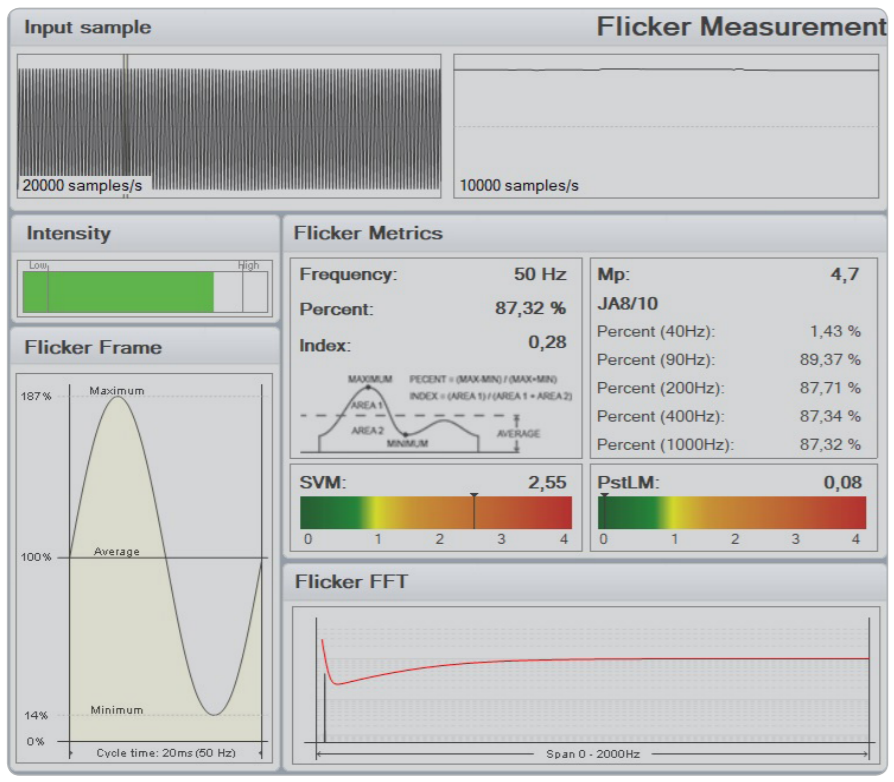Click the INDEX = (AREA 1) / (AREA 1 + AREA 2) formula
The image size is (894, 782).
click(x=490, y=396)
